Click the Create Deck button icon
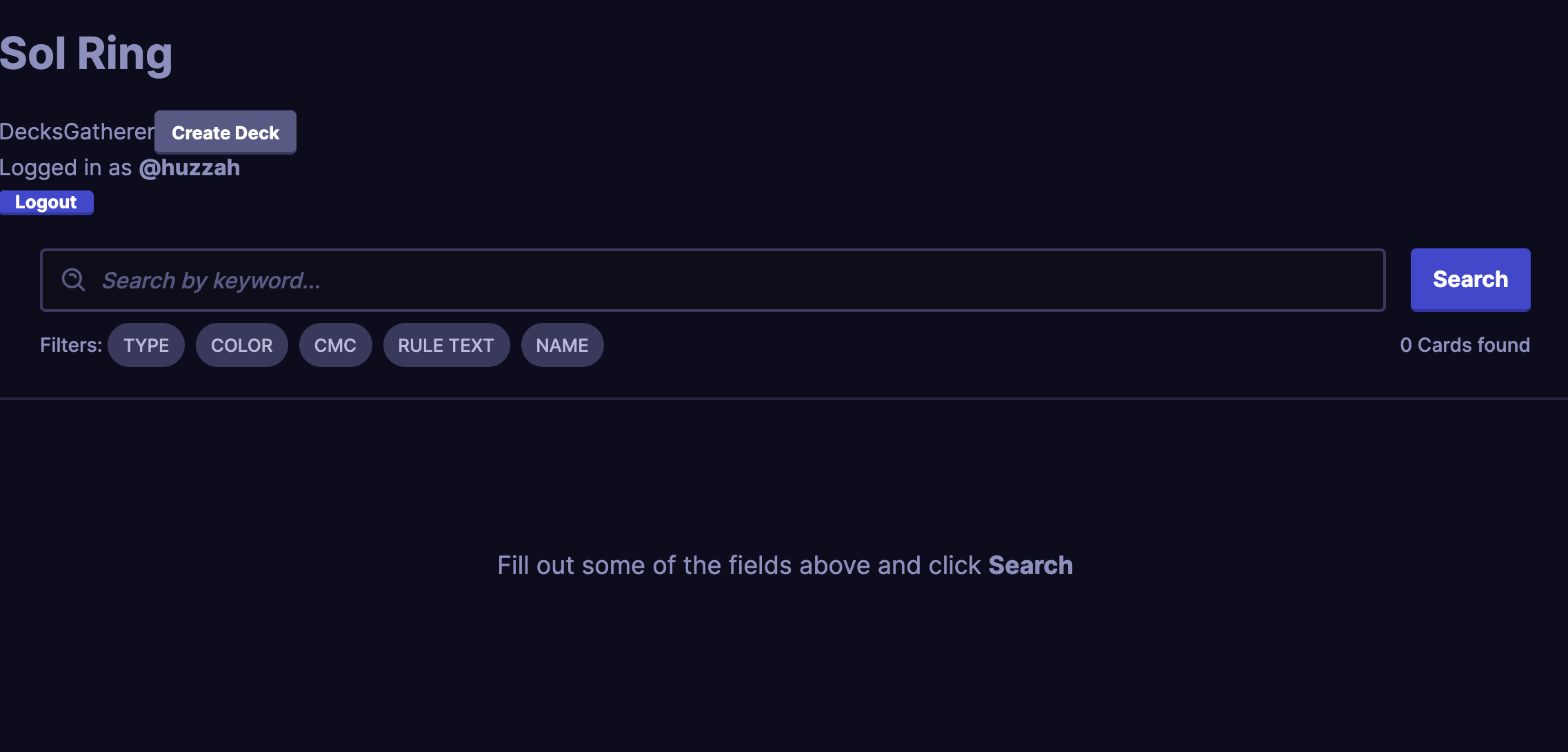This screenshot has width=1568, height=752. click(x=225, y=132)
